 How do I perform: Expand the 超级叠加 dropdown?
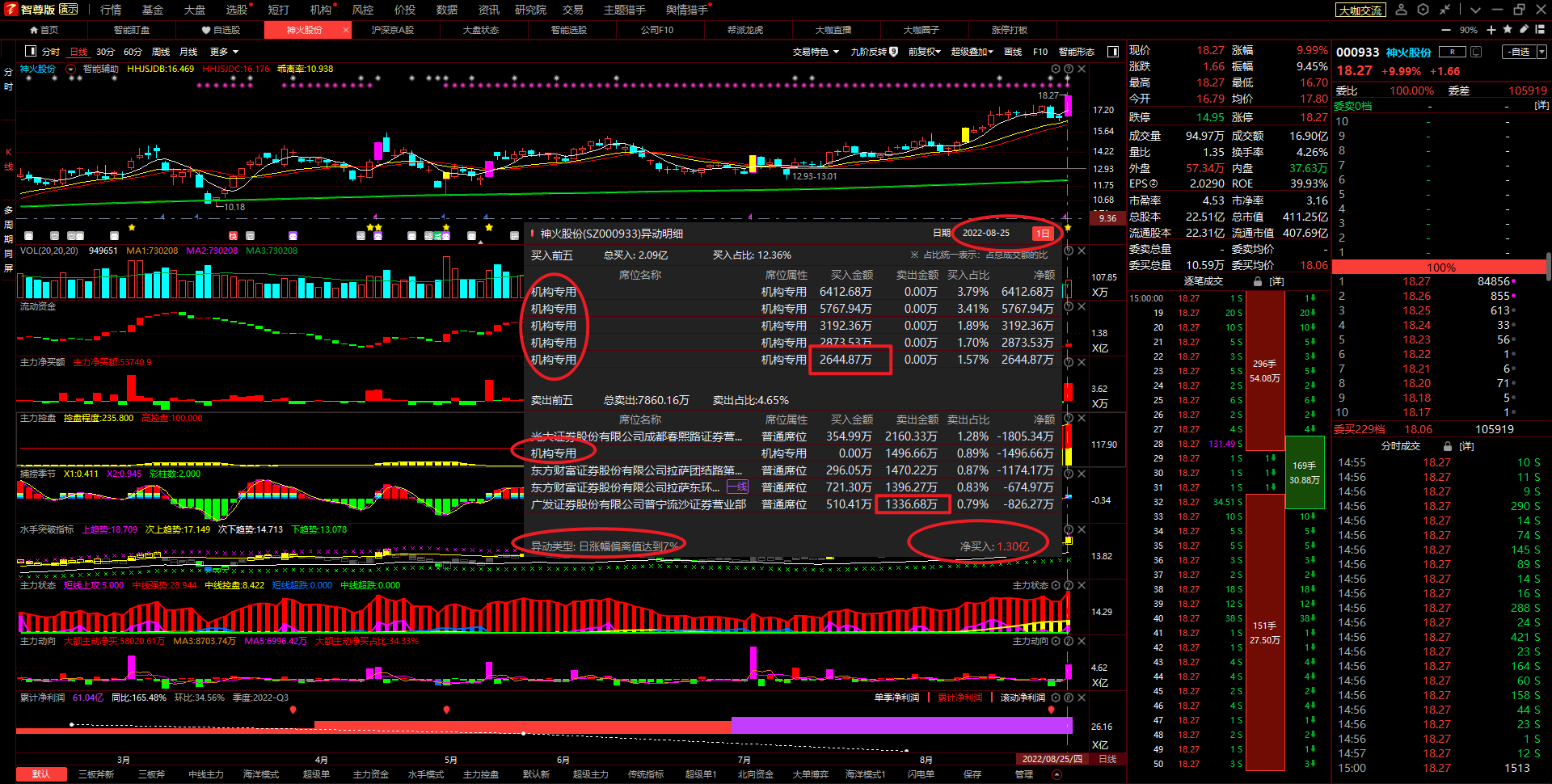(x=972, y=52)
